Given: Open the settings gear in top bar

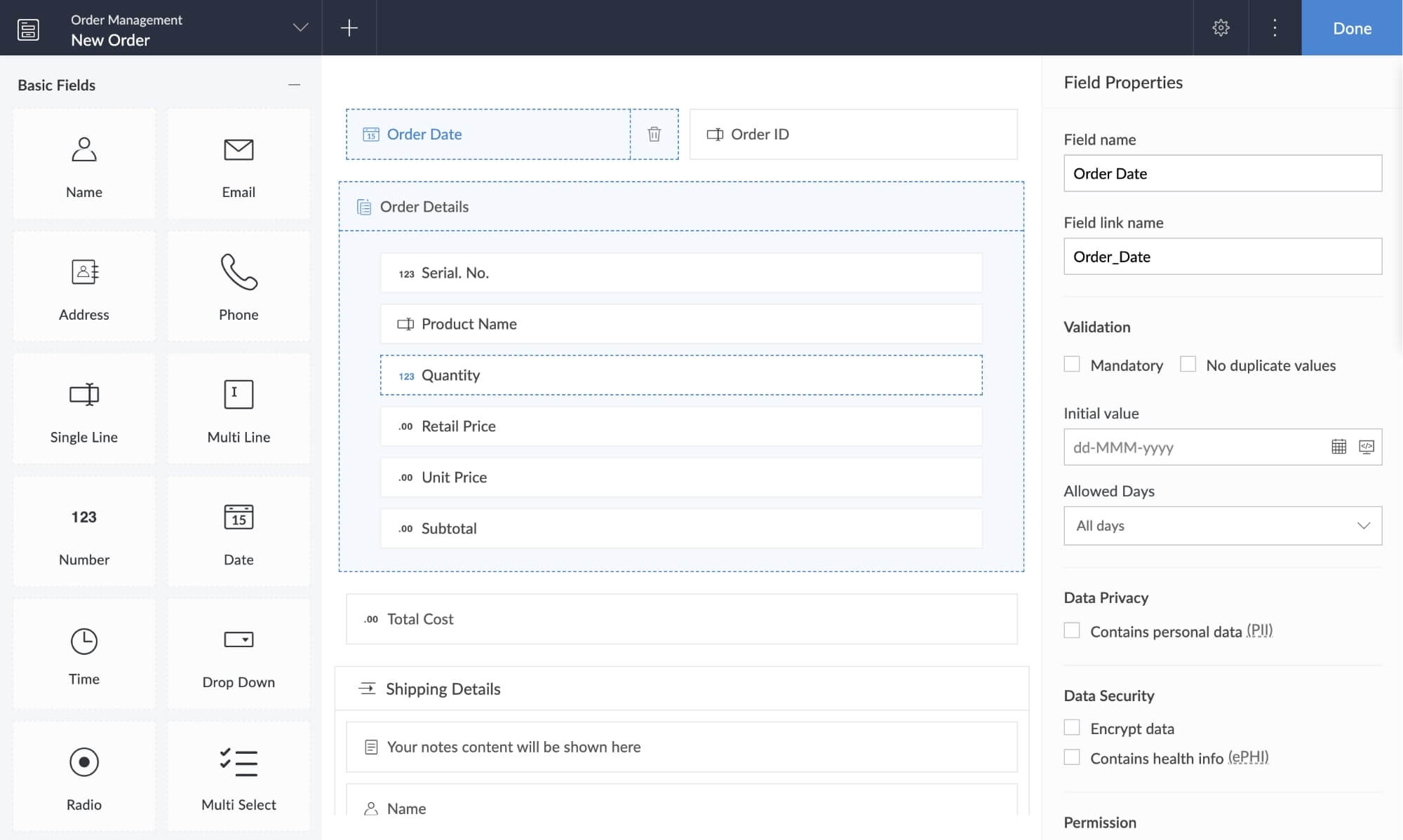Looking at the screenshot, I should tap(1221, 28).
